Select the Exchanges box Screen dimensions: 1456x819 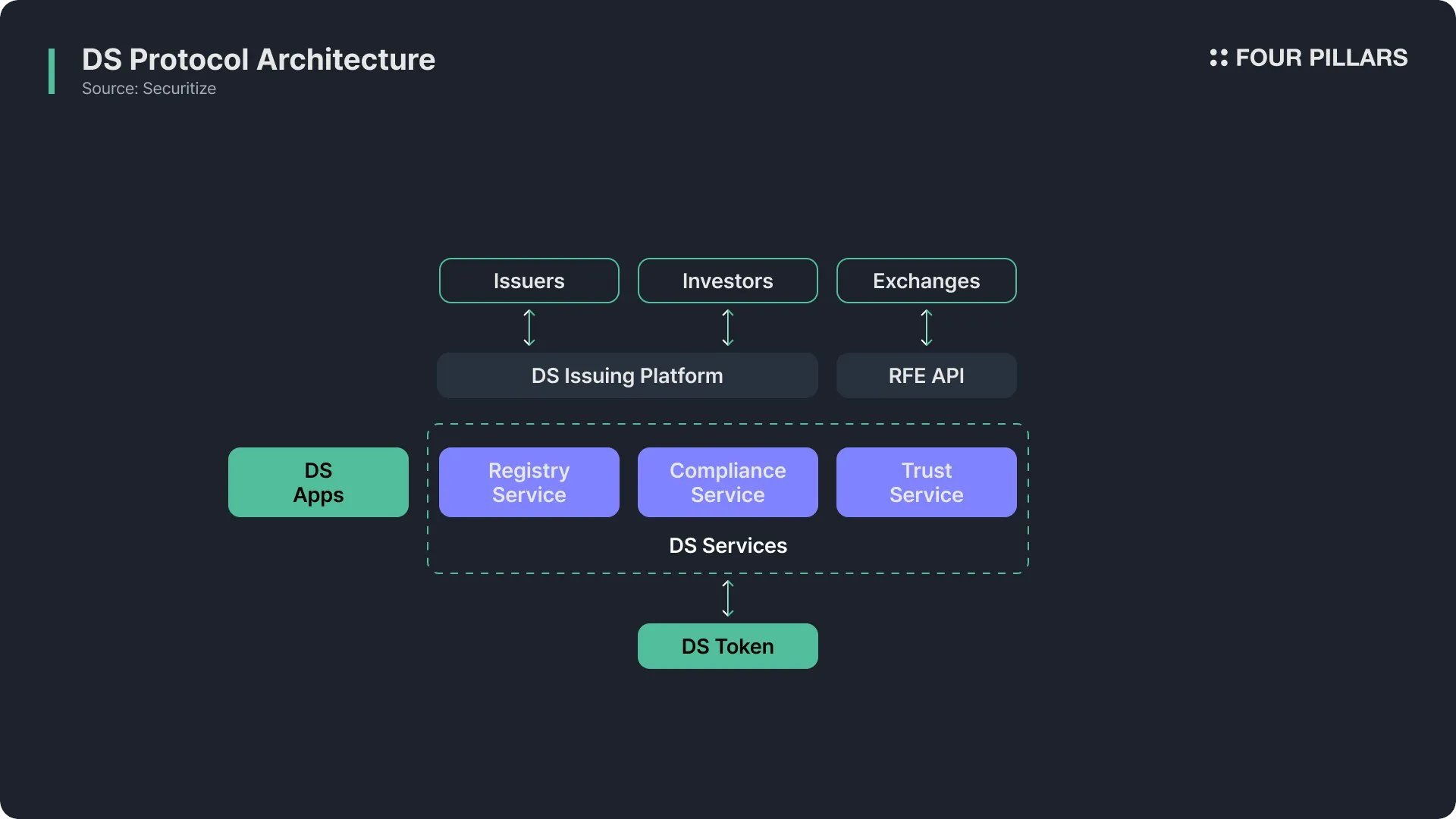(927, 281)
